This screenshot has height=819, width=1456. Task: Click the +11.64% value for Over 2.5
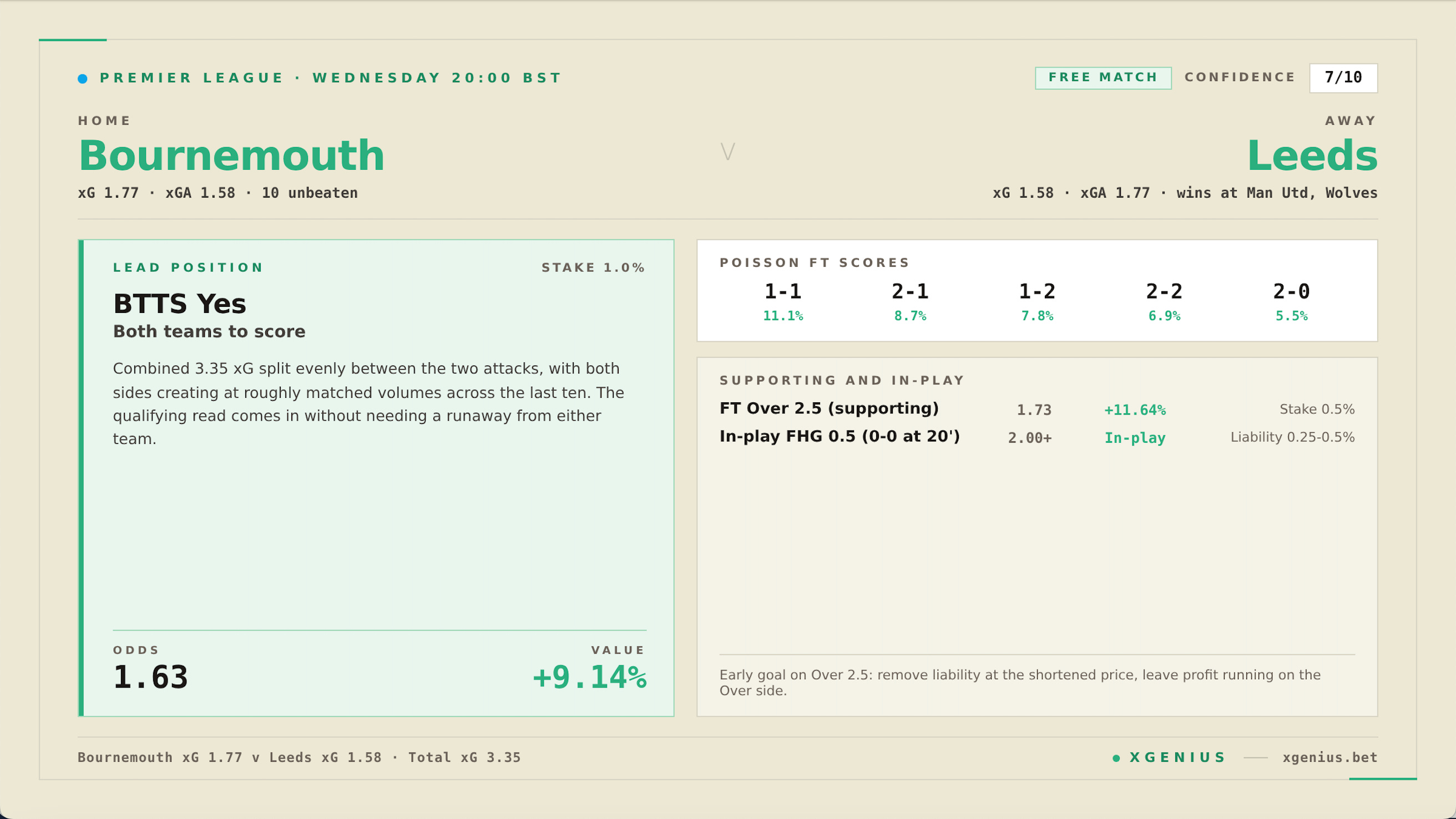pos(1135,410)
